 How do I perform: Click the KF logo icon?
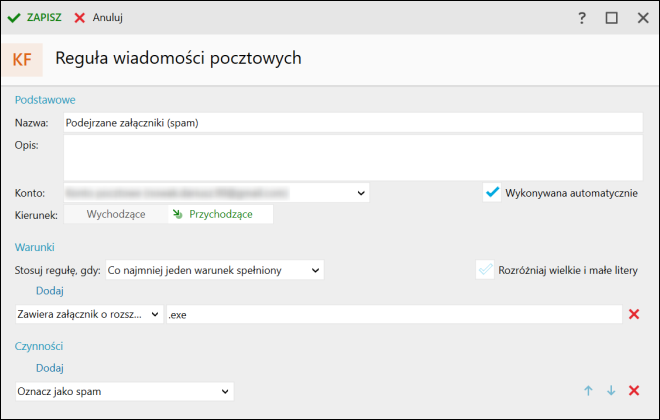(22, 60)
